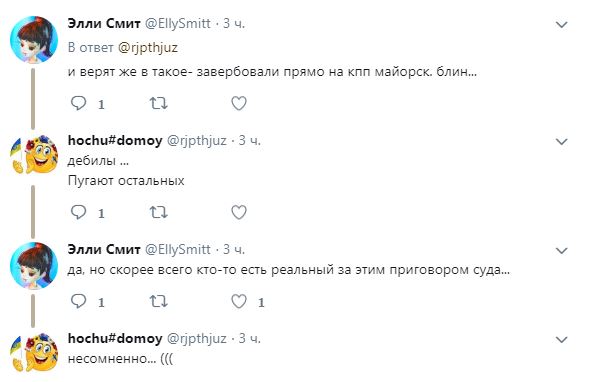Open options chevron on 'дебилы' tweet
Screen dimensions: 594x382
pyautogui.click(x=561, y=142)
